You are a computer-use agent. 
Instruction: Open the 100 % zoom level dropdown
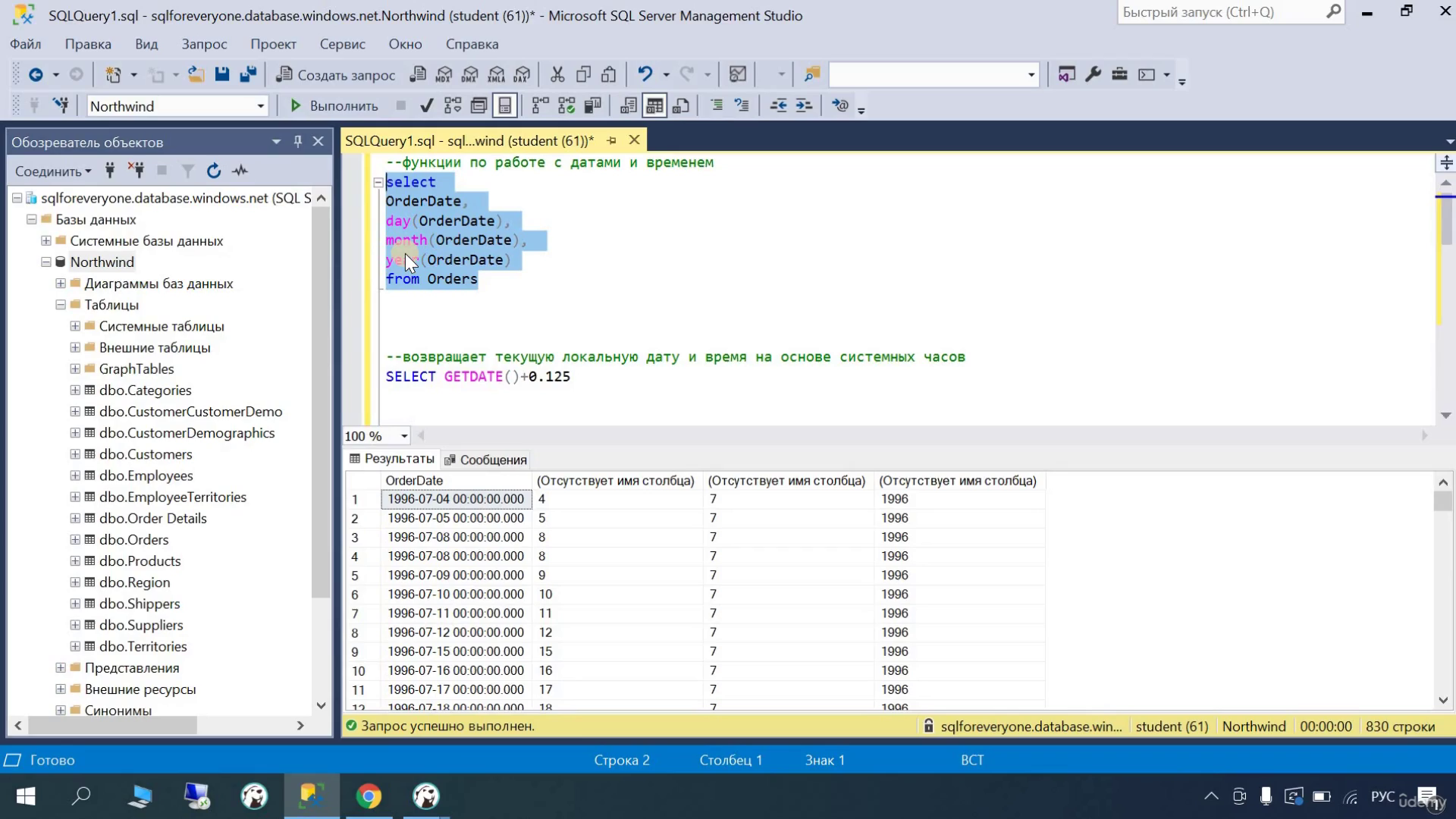[403, 436]
